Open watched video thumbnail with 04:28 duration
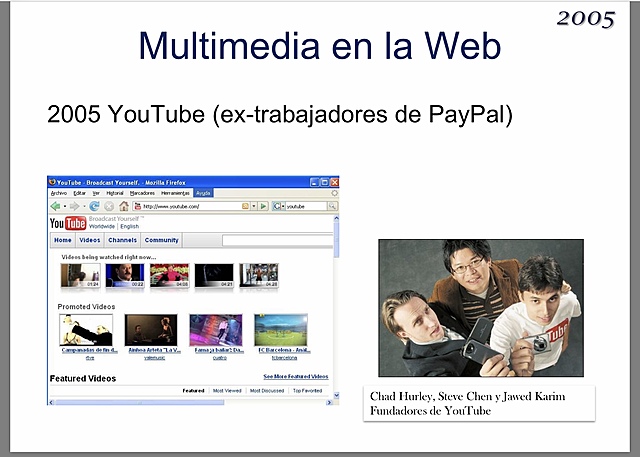 click(x=259, y=275)
